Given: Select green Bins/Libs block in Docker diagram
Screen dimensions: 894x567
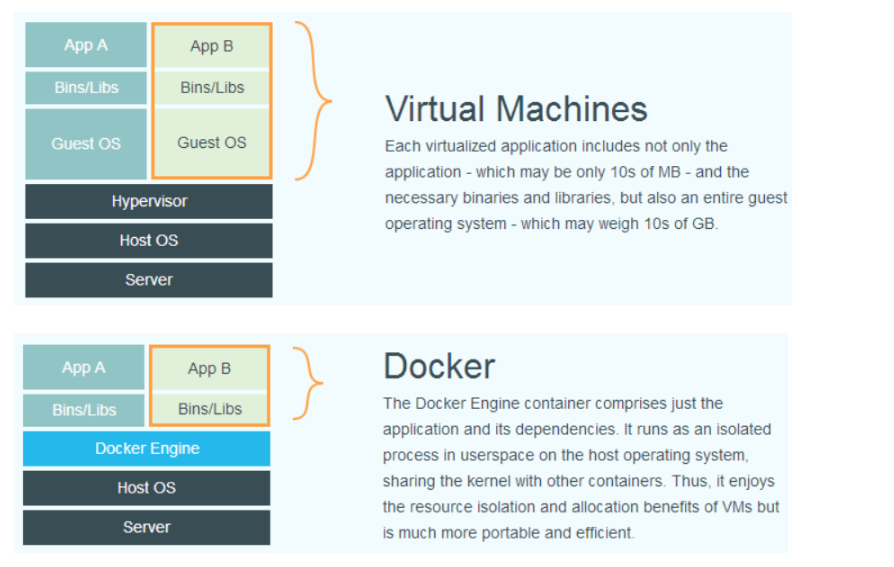Looking at the screenshot, I should tap(210, 409).
